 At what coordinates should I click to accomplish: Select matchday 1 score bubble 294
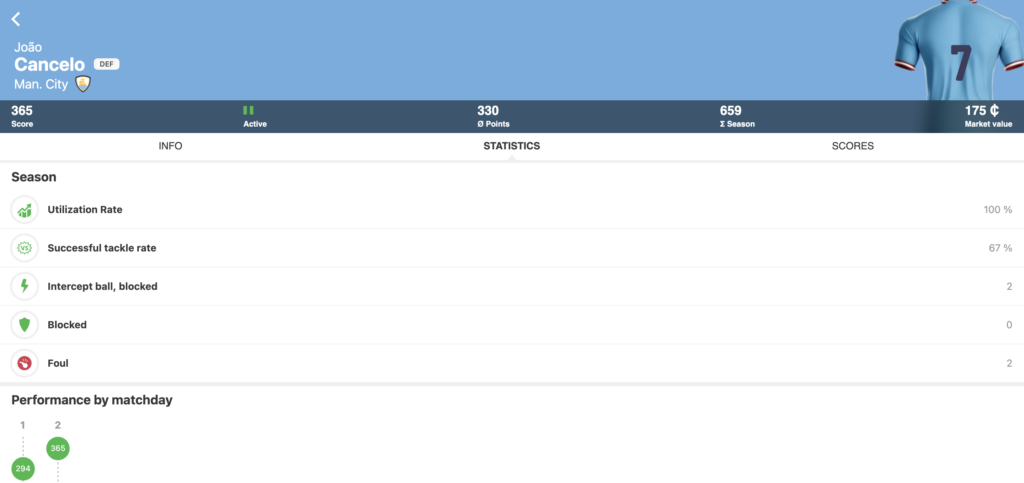click(23, 468)
